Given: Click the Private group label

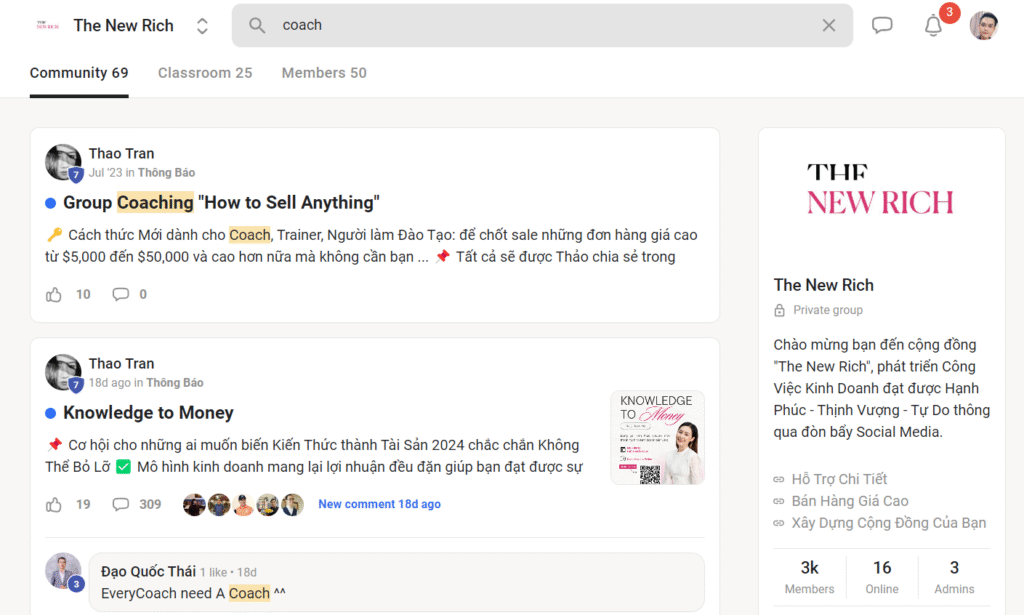Looking at the screenshot, I should tap(827, 310).
